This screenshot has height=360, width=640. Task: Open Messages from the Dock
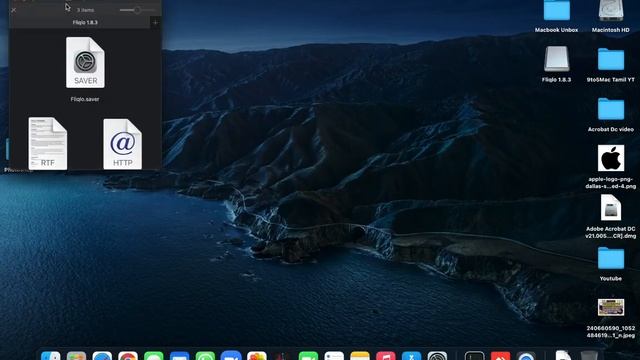click(153, 356)
